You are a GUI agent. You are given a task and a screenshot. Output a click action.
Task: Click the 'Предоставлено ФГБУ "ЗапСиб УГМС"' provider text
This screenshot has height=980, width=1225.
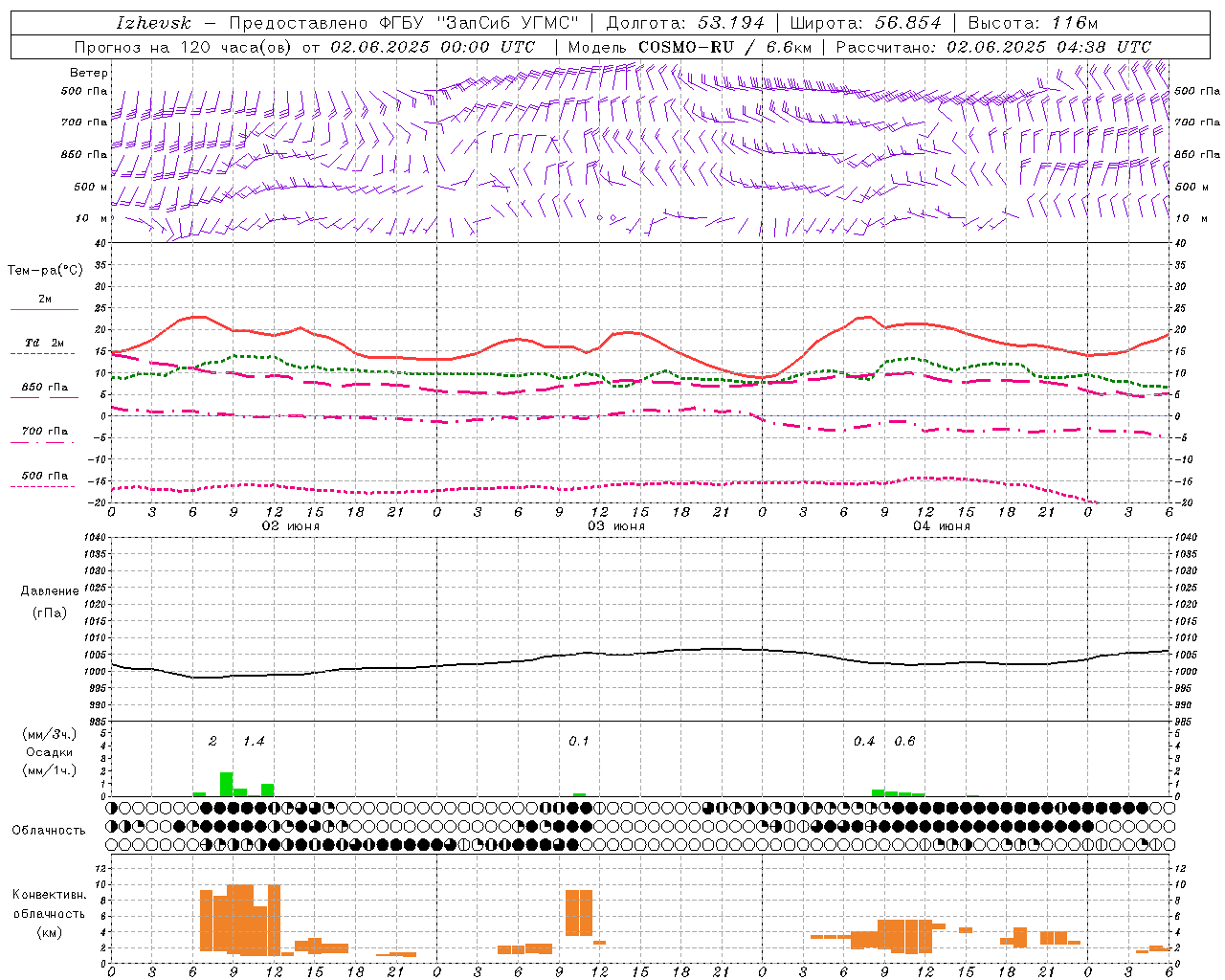[x=404, y=23]
